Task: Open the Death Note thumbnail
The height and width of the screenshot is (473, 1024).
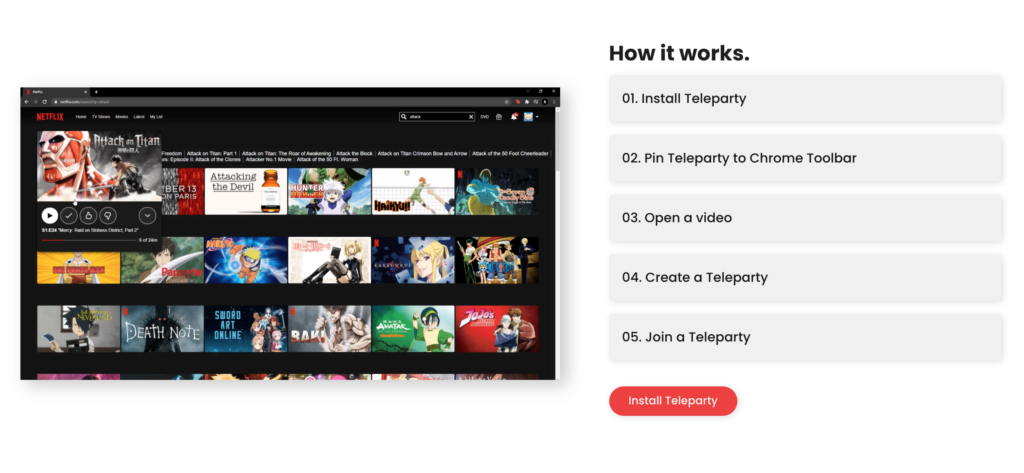Action: coord(162,329)
